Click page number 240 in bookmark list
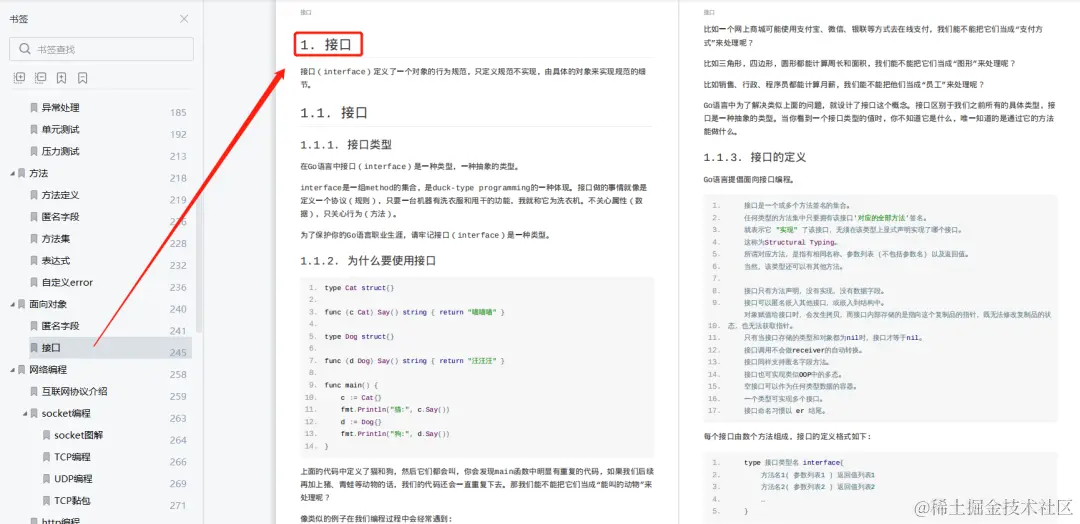The width and height of the screenshot is (1080, 524). 178,309
